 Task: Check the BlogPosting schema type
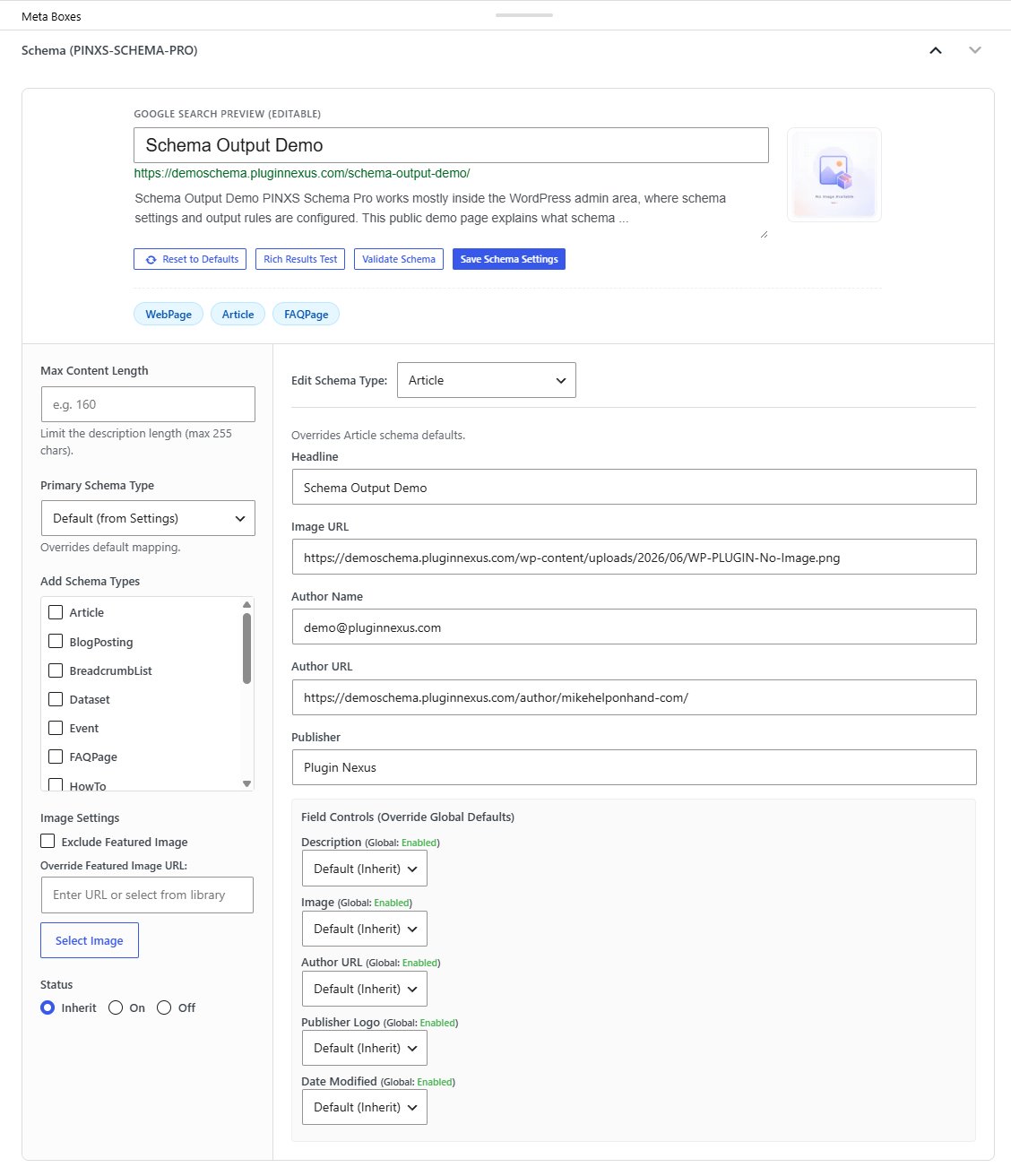(x=56, y=642)
